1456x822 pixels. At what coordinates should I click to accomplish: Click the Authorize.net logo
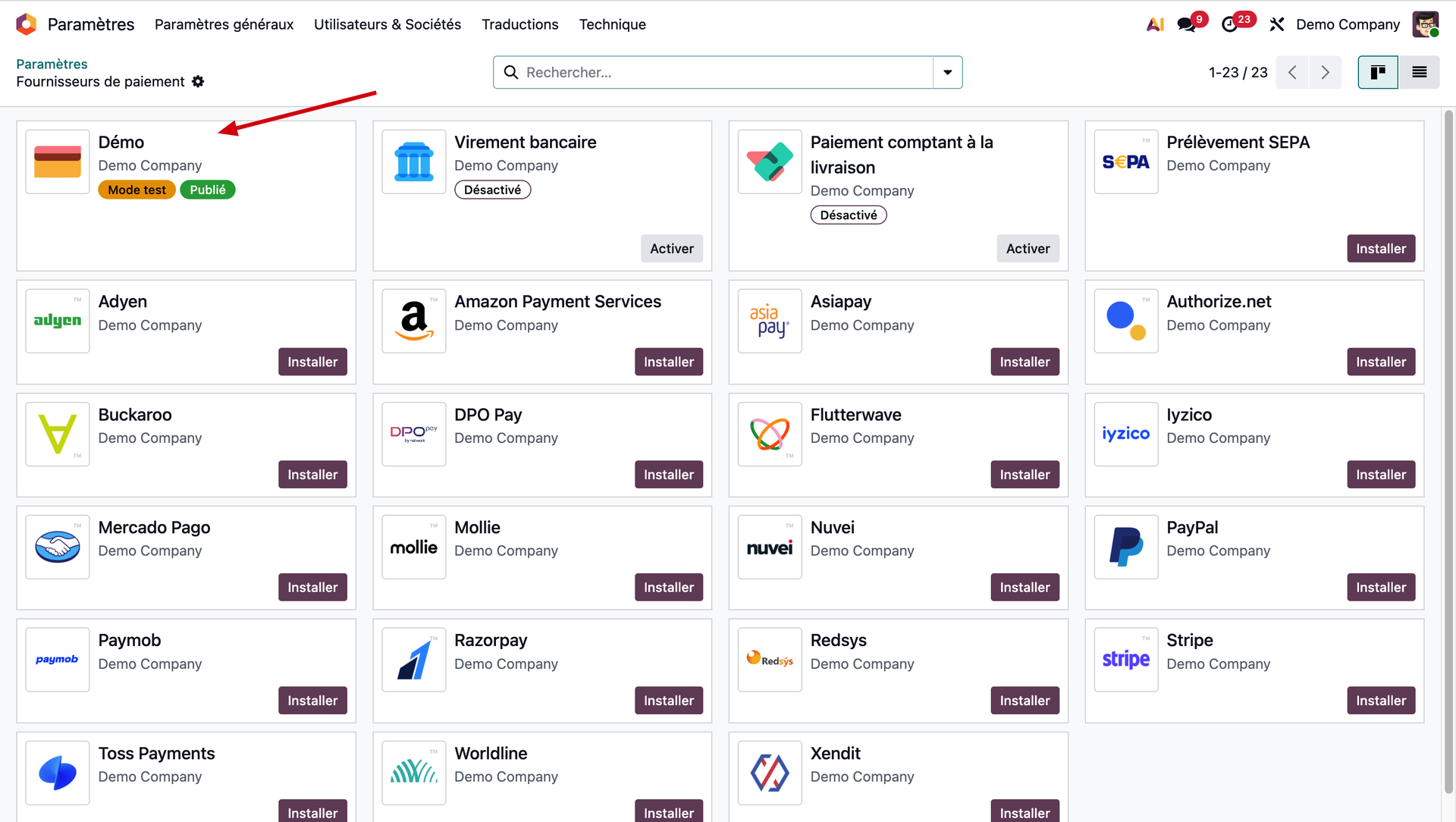pos(1126,321)
